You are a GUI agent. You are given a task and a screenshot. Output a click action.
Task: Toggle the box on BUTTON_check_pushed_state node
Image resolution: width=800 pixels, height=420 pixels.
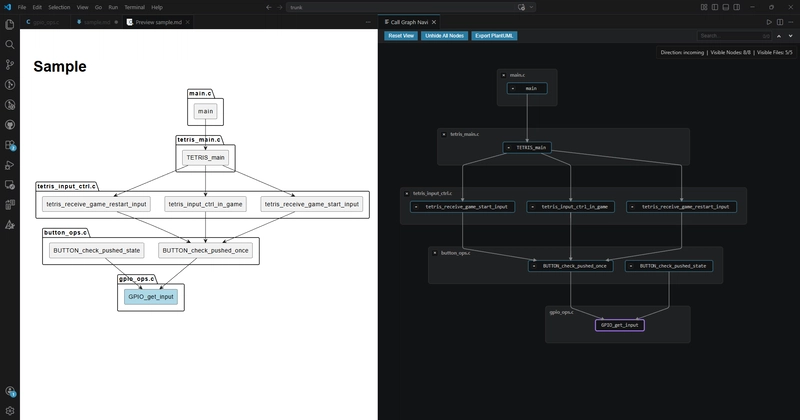(x=631, y=266)
